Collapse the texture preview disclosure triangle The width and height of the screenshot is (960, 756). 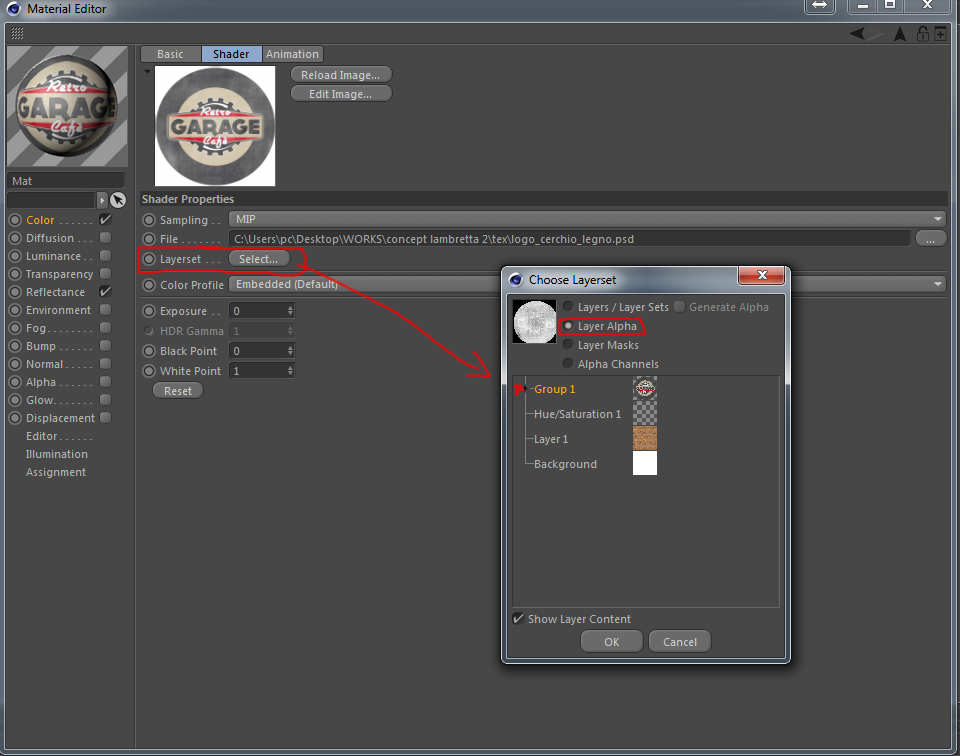tap(147, 72)
